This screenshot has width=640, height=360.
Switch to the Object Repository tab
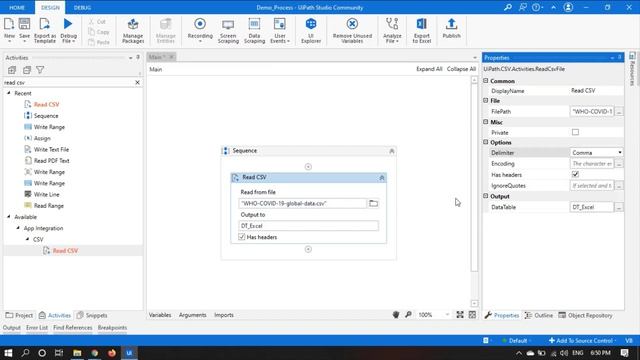tap(586, 316)
